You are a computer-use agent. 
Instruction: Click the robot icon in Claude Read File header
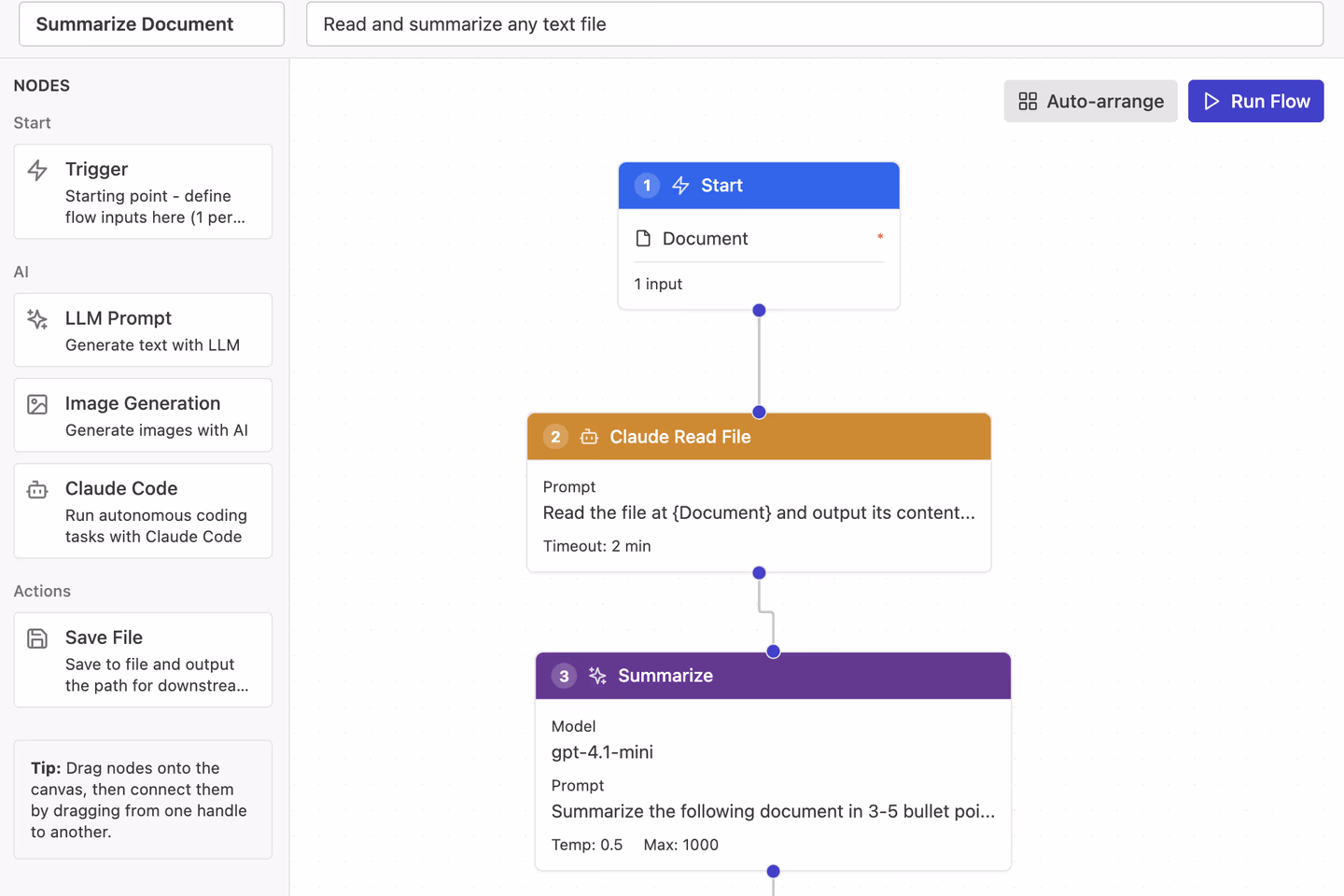point(589,437)
